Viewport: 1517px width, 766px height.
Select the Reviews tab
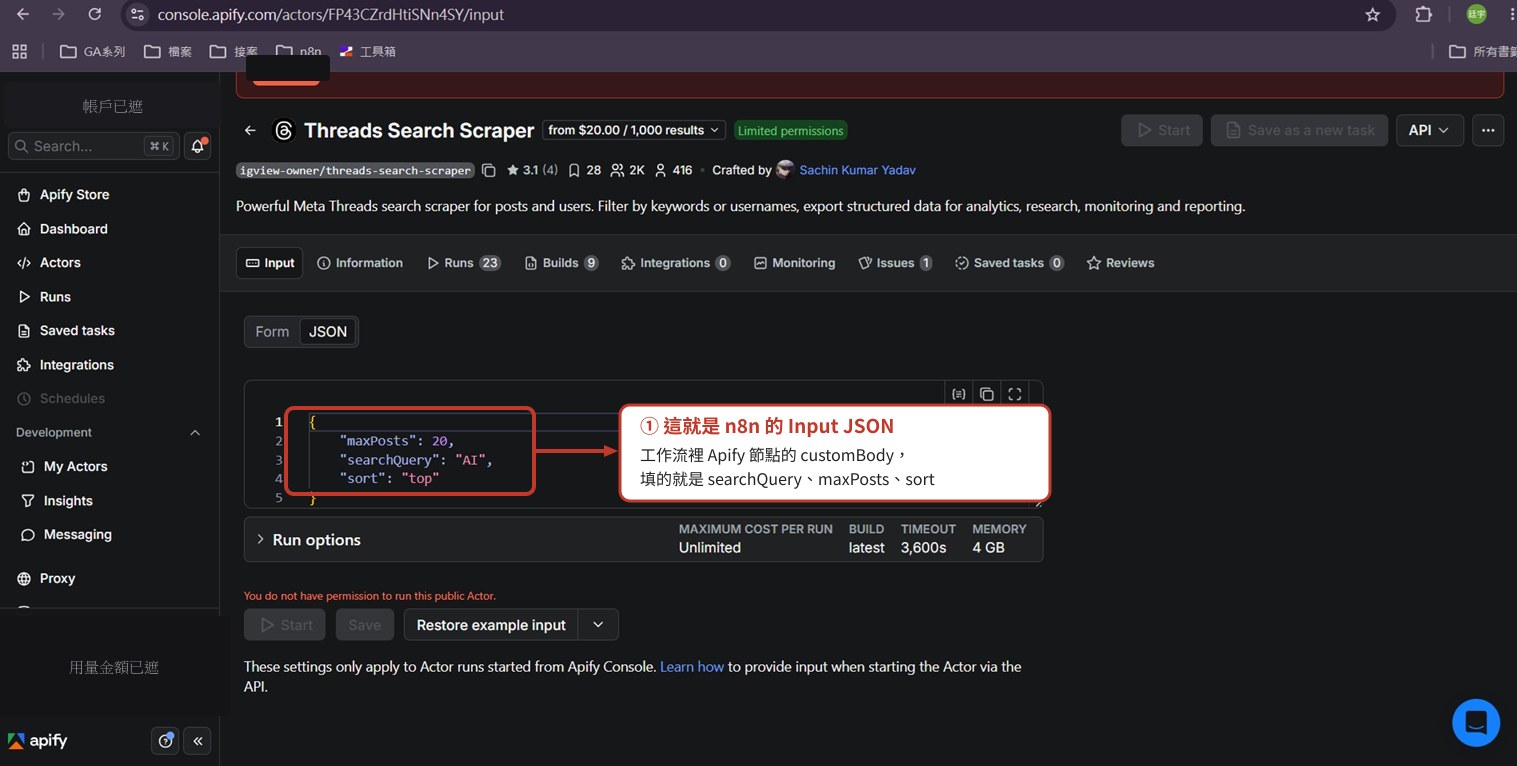(x=1120, y=263)
